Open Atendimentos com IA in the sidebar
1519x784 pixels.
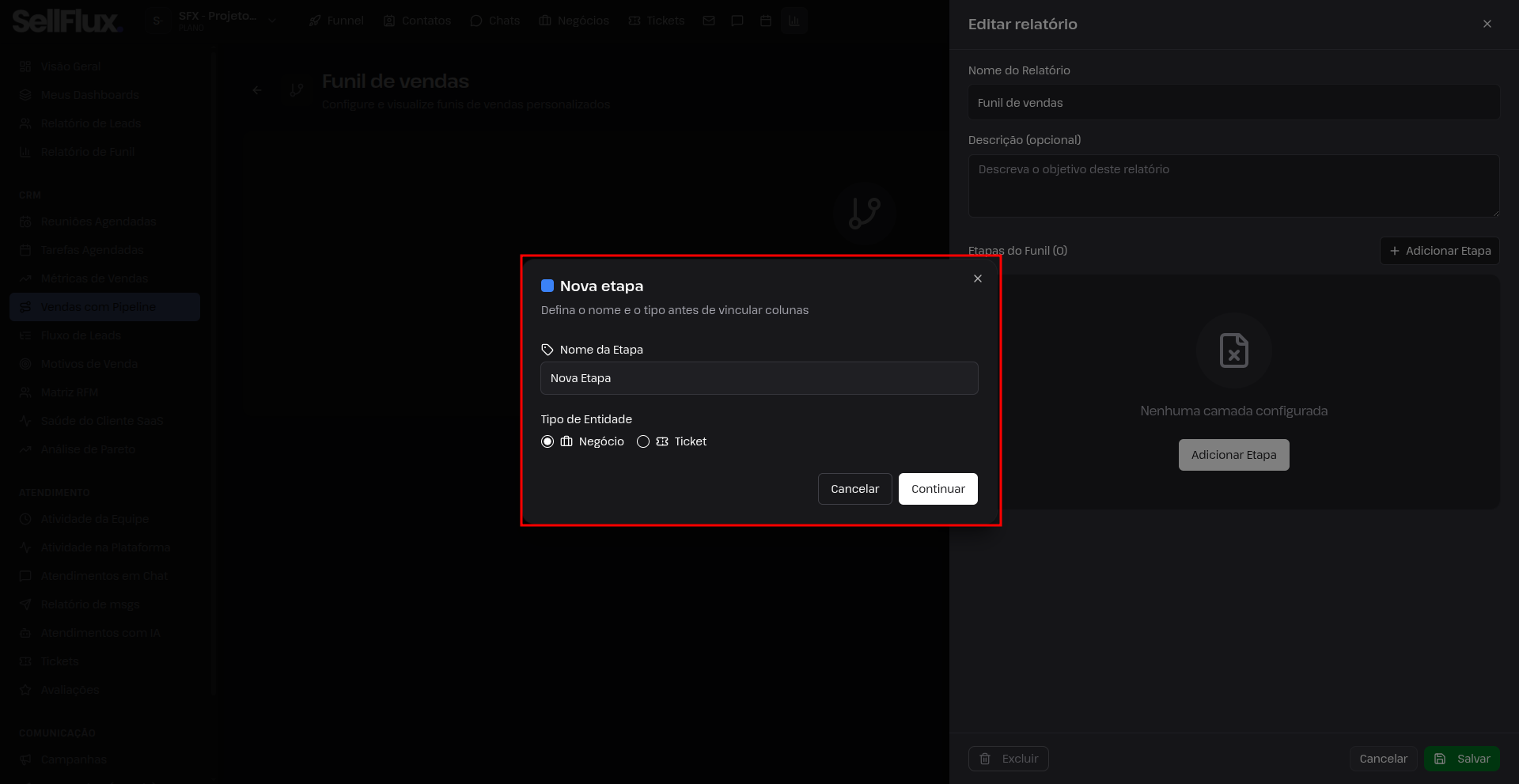point(104,633)
